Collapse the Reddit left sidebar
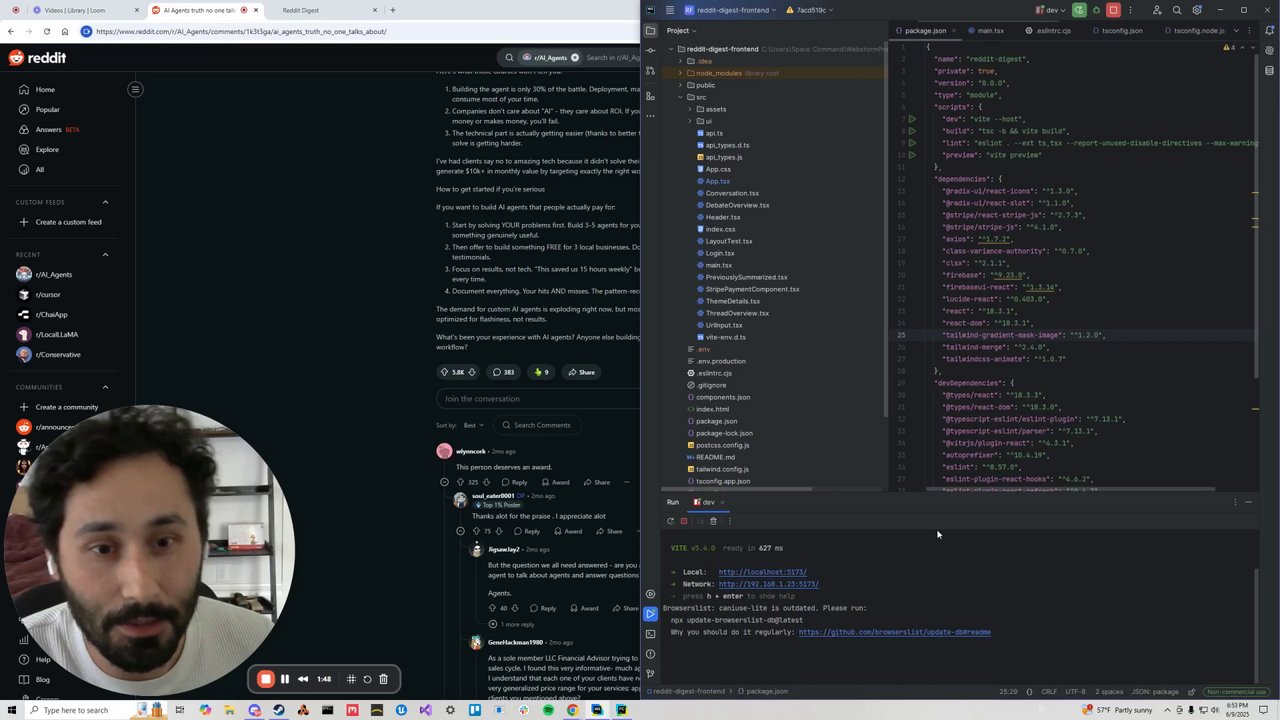This screenshot has width=1280, height=720. (135, 89)
